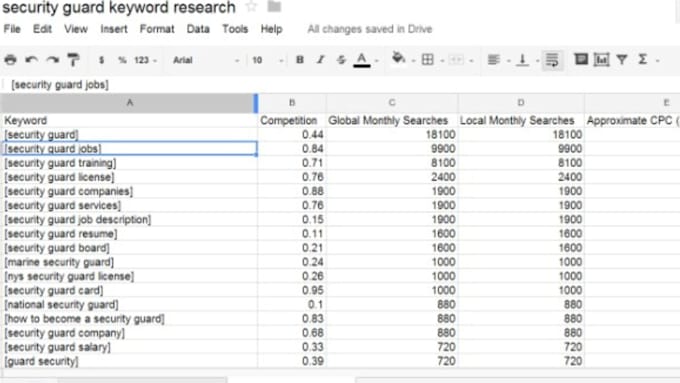Open the functions sigma icon
This screenshot has width=680, height=383.
point(643,59)
